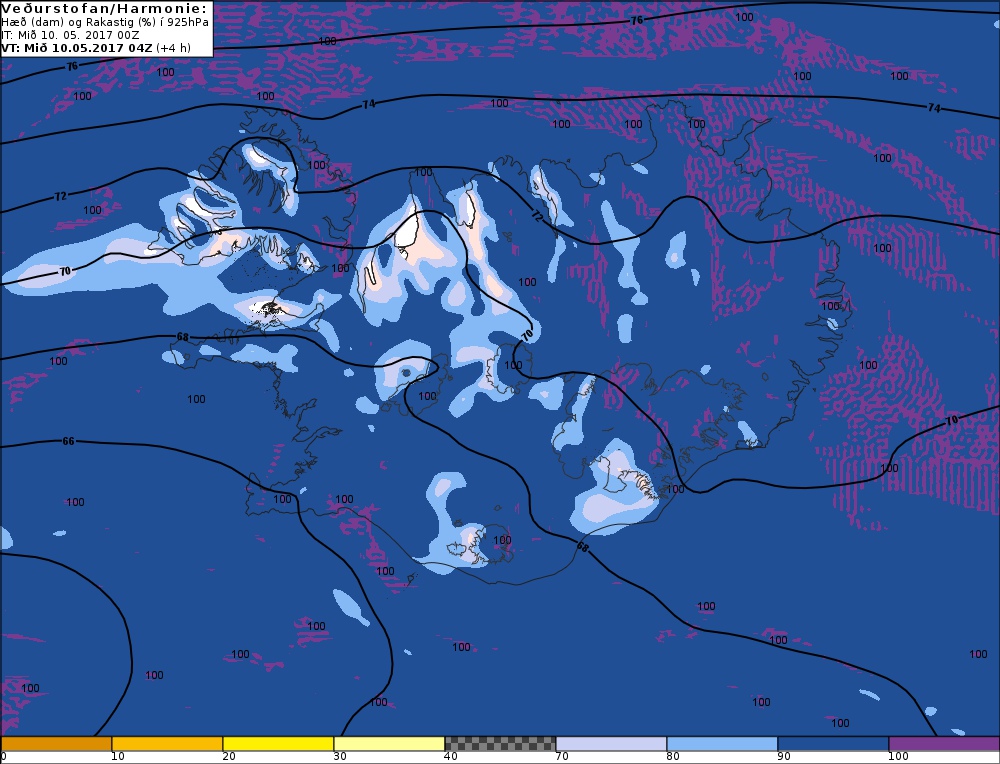The width and height of the screenshot is (1000, 764).
Task: Choose the dark blue 90–100 legend swatch
Action: point(833,744)
